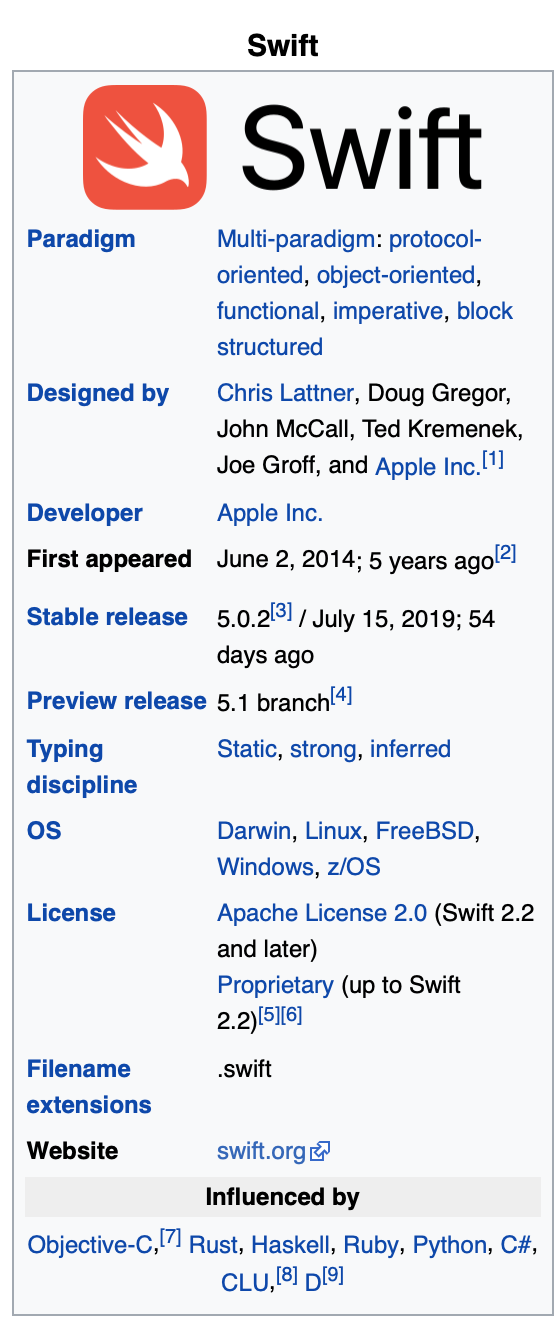558x1326 pixels.
Task: Open the Python link
Action: click(x=450, y=1245)
